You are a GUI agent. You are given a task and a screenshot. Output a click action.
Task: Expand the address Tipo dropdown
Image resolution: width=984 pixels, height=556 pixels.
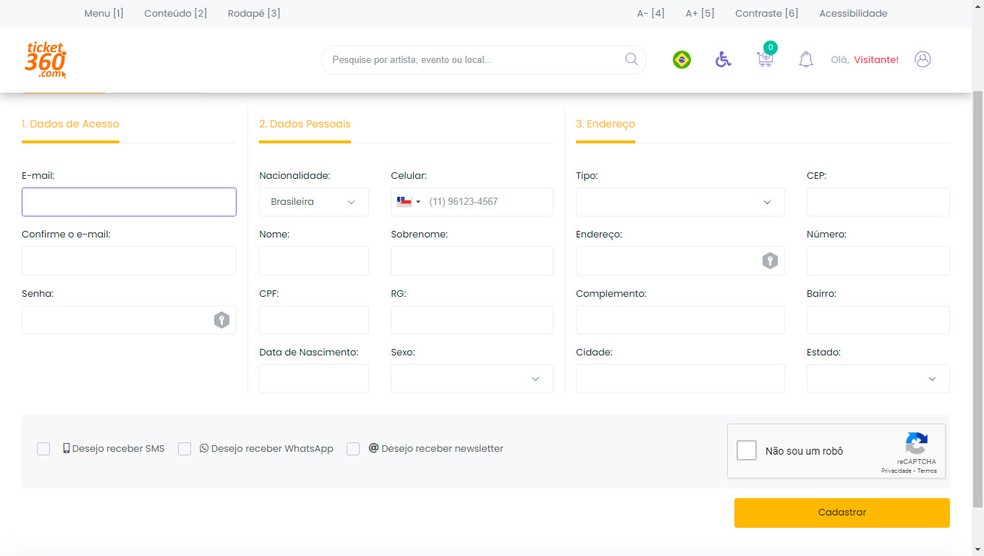(680, 202)
